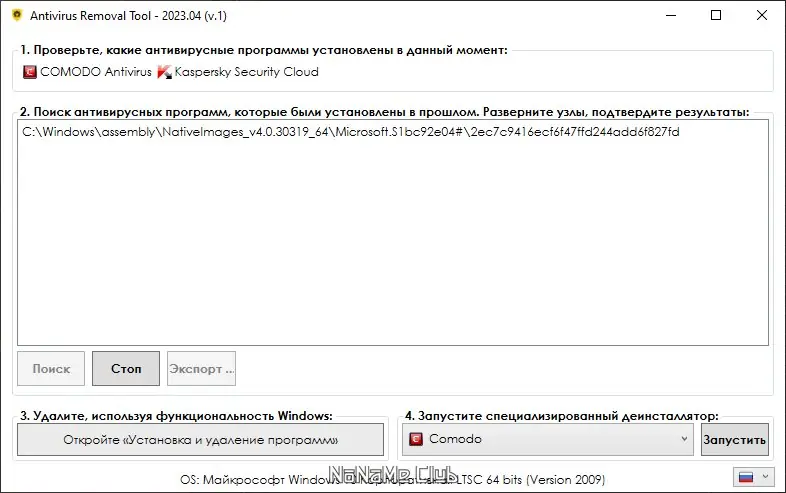Click the C:\Windows\assembly path entry
786x493 pixels.
point(350,132)
